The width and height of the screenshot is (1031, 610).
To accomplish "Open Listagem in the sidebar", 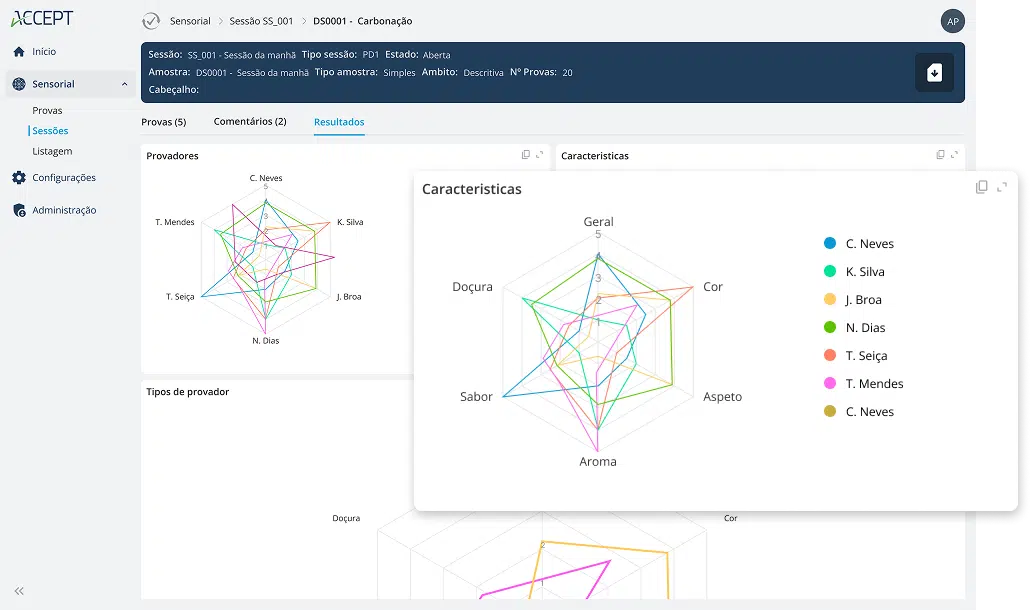I will (52, 151).
